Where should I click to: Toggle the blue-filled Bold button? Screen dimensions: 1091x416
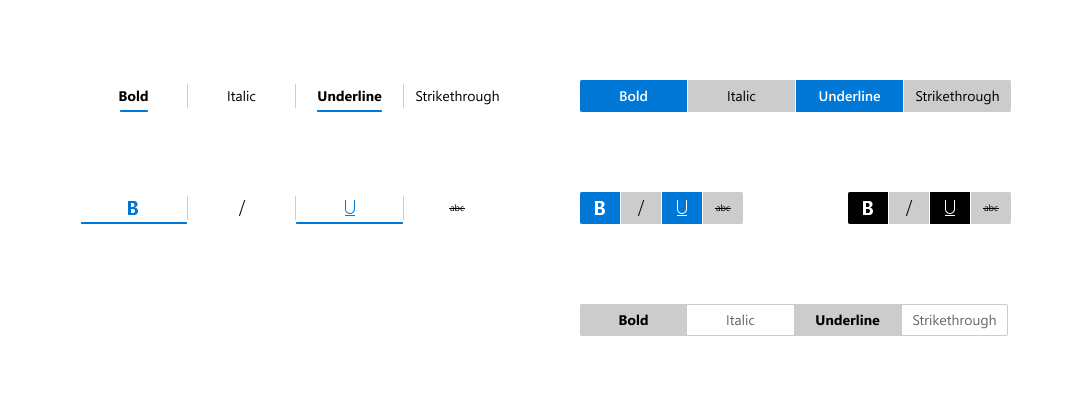[x=633, y=96]
